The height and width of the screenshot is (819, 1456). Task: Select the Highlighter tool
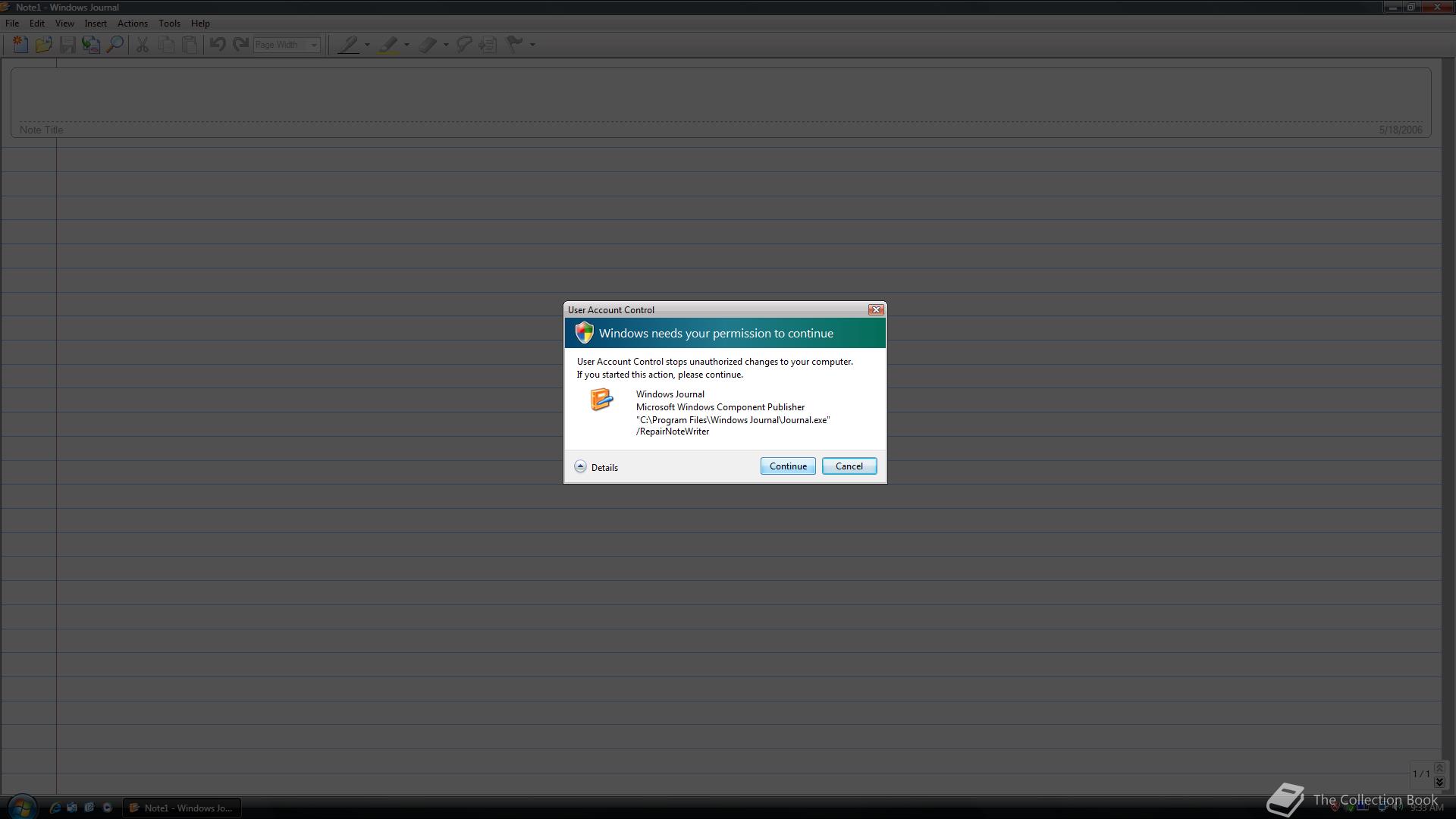[x=388, y=45]
